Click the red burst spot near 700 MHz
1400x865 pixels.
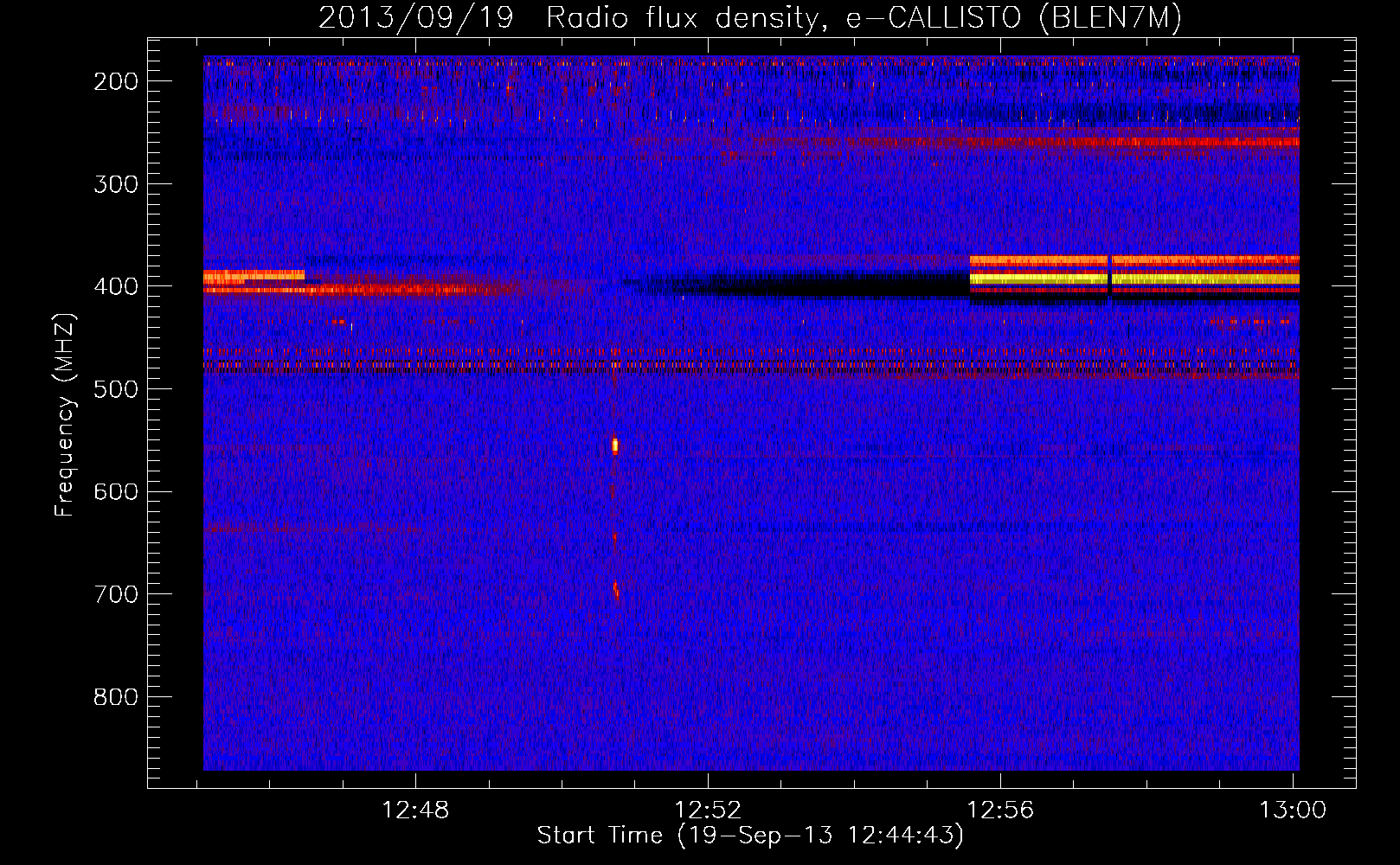pos(616,590)
